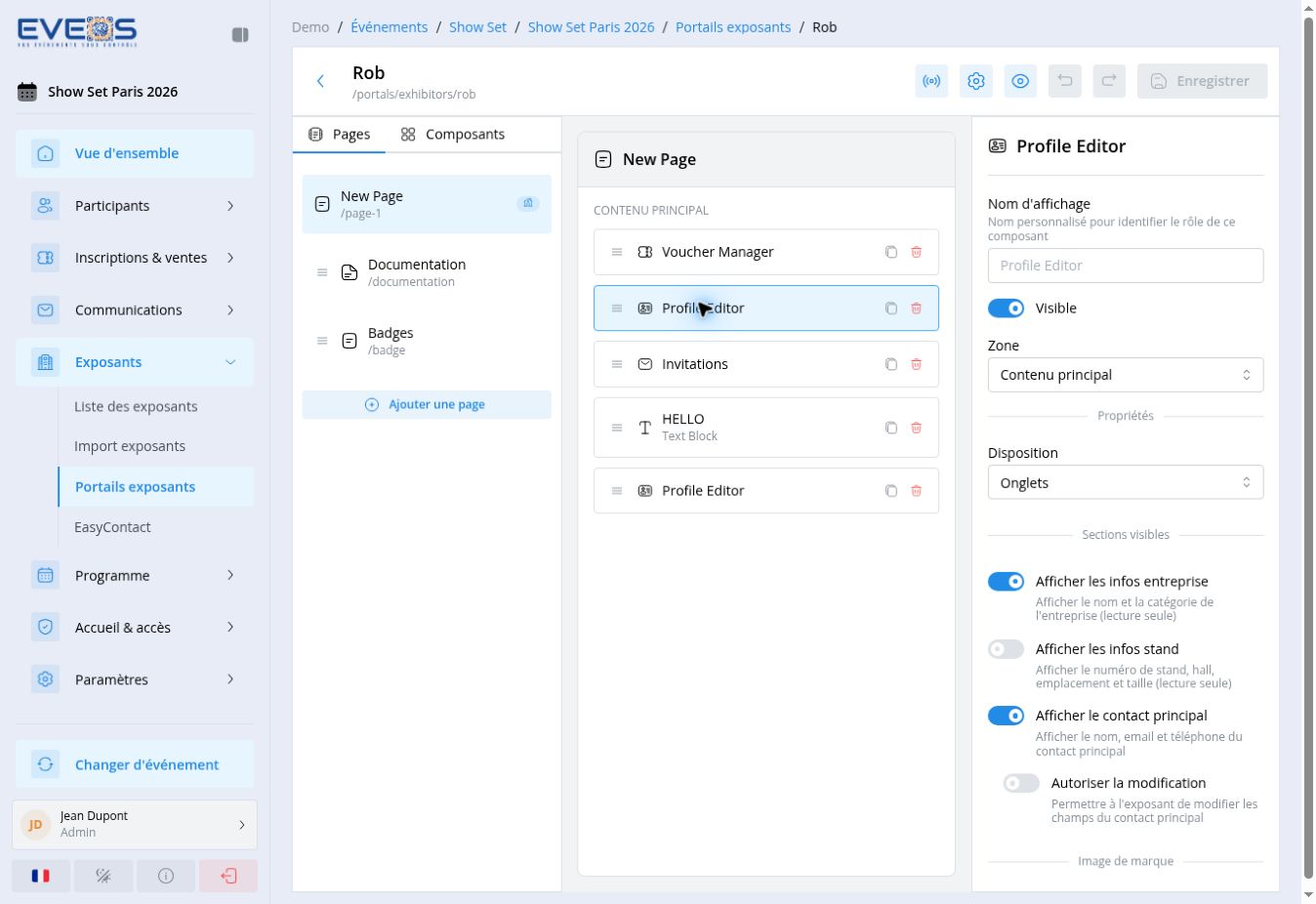Expand the Participants menu
1316x904 pixels.
pyautogui.click(x=135, y=206)
